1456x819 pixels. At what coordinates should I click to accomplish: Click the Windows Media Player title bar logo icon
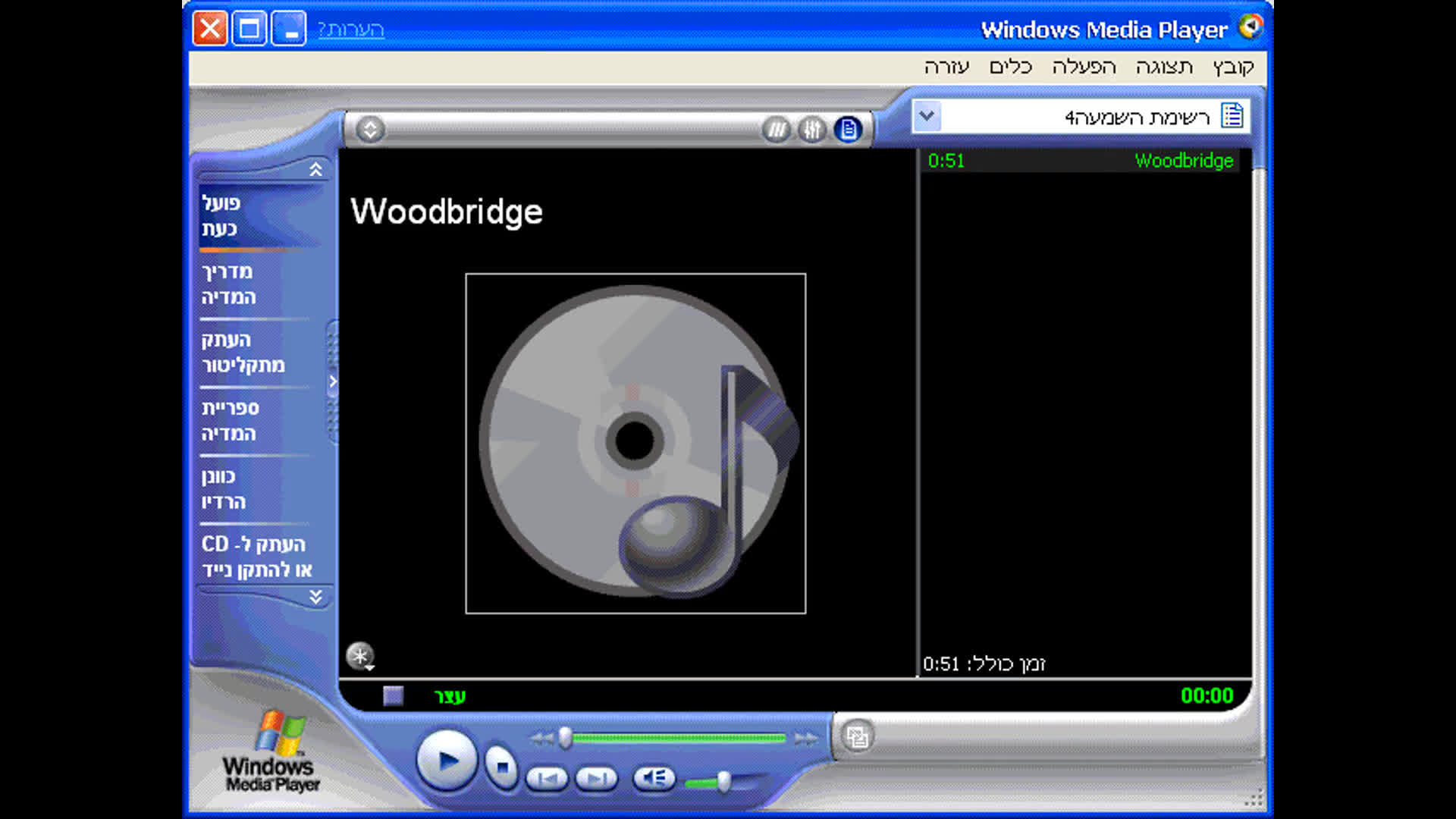click(x=1250, y=27)
